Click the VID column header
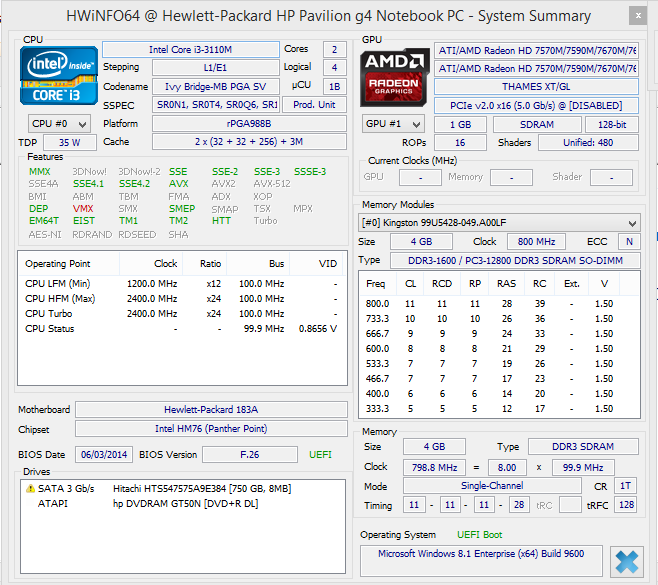Image resolution: width=658 pixels, height=585 pixels. pos(316,264)
